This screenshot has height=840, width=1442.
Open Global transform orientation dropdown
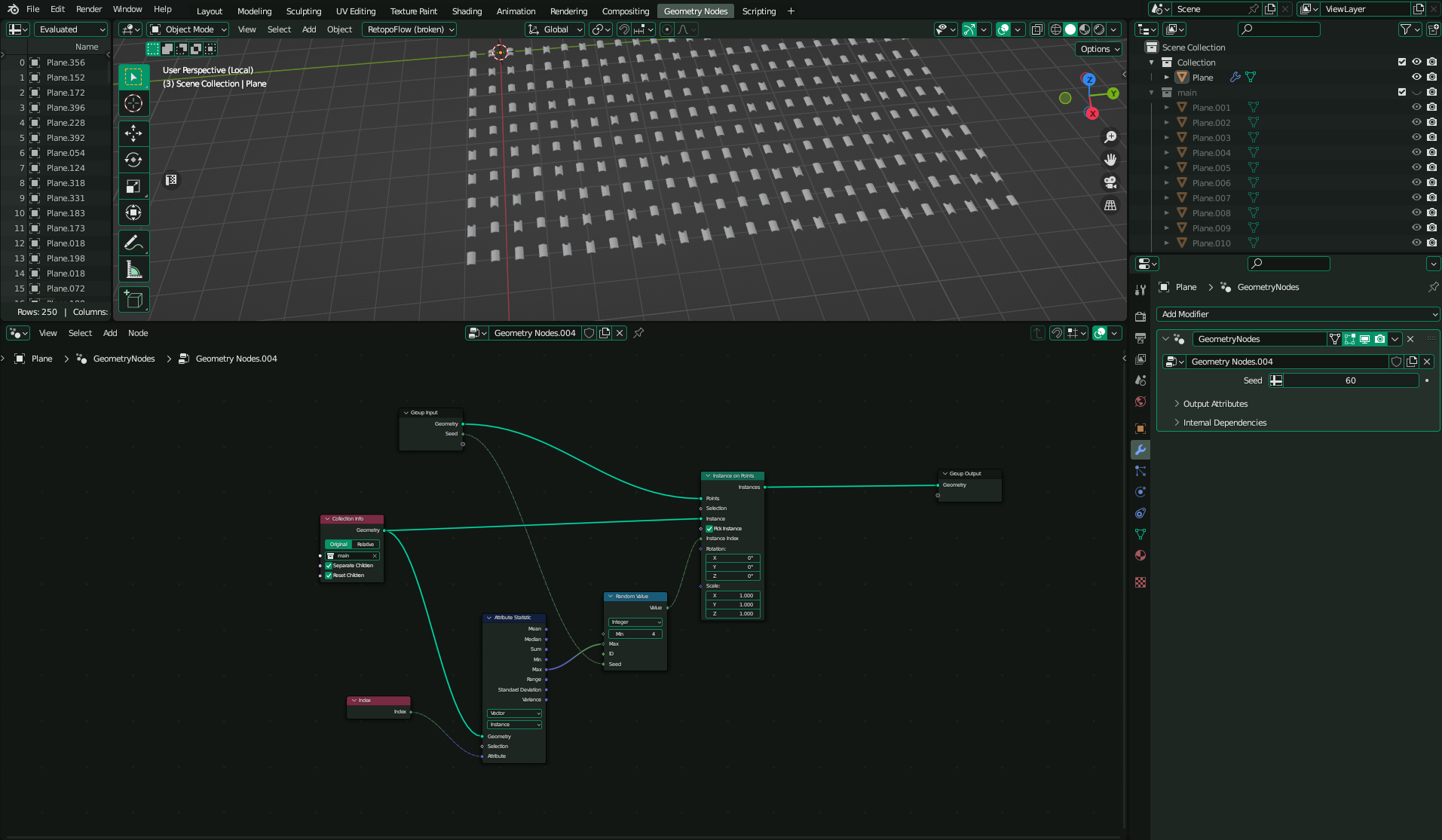click(555, 29)
